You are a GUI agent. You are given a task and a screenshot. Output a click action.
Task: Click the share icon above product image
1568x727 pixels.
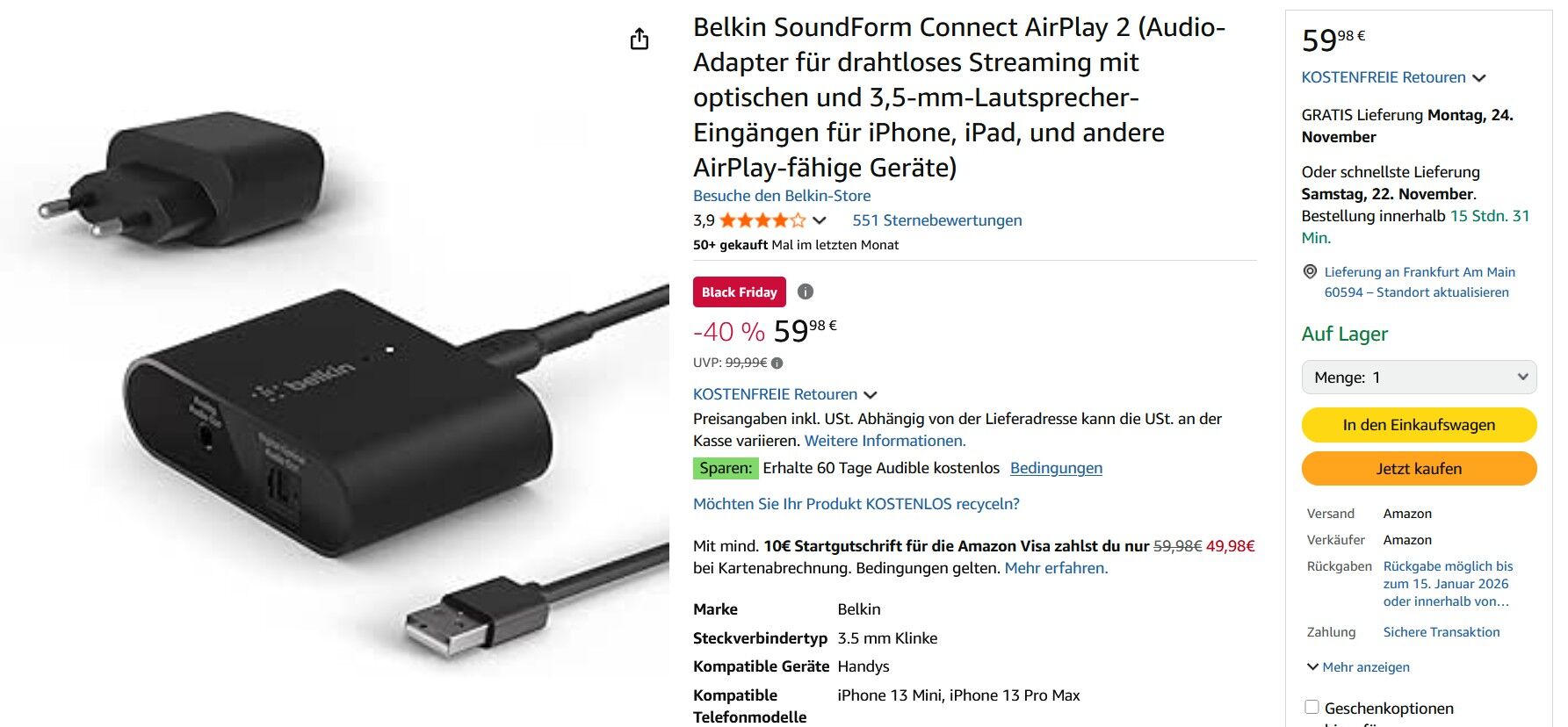click(639, 39)
